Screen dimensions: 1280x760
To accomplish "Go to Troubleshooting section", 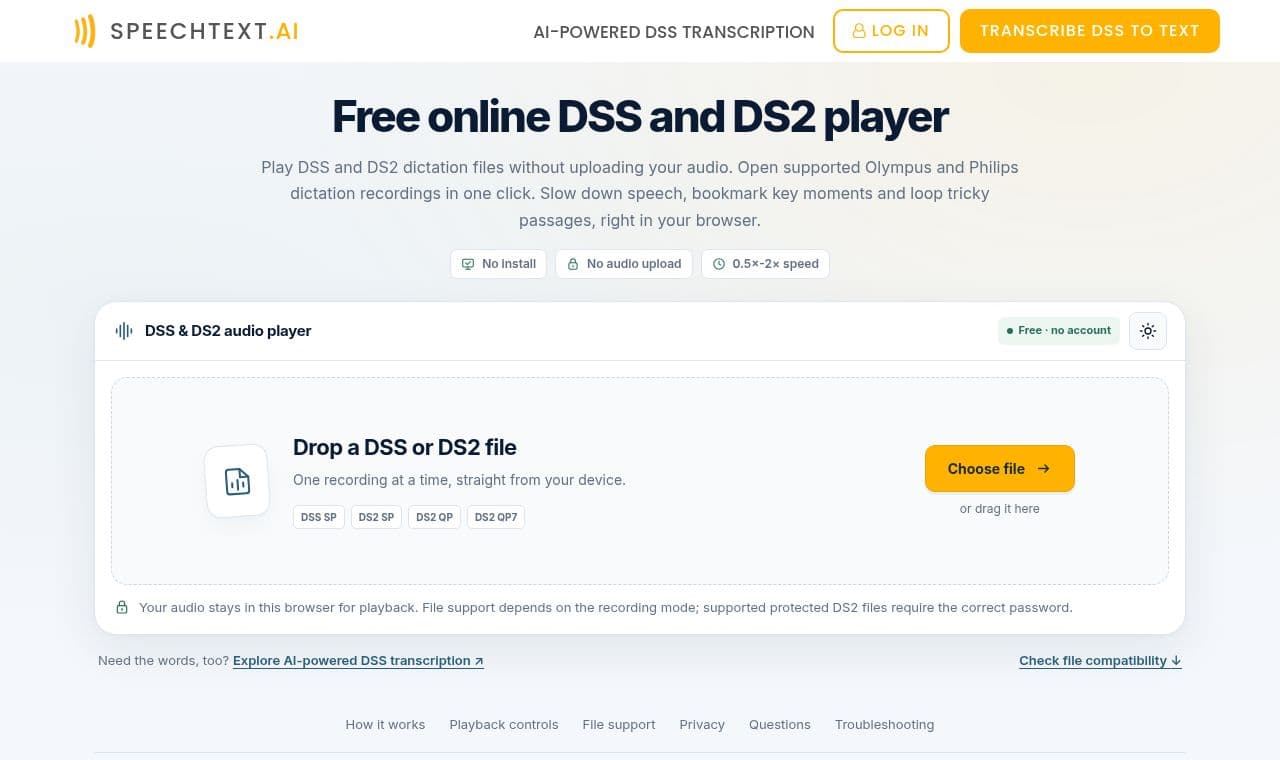I will 885,725.
